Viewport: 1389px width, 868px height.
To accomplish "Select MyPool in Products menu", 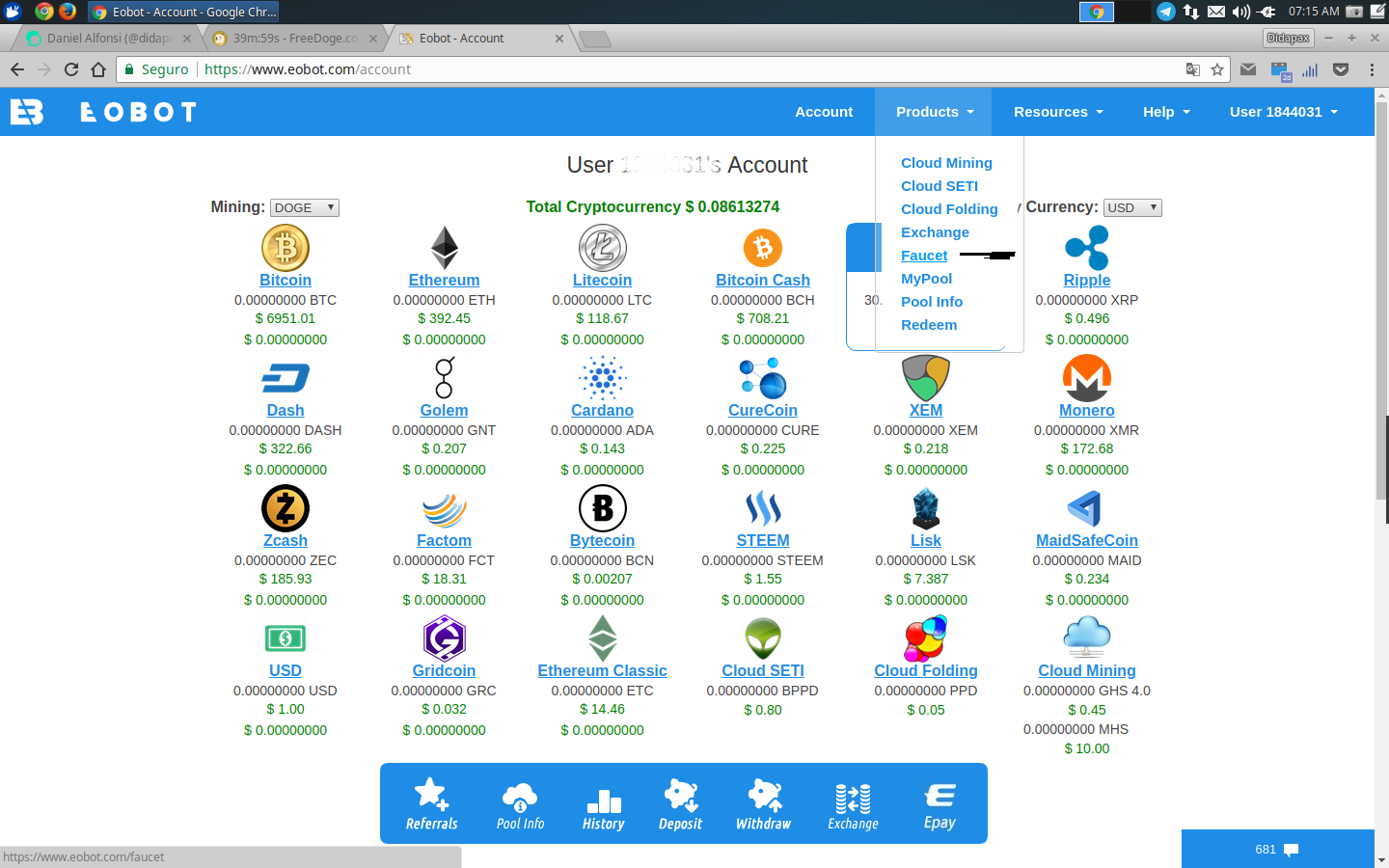I will click(x=926, y=279).
